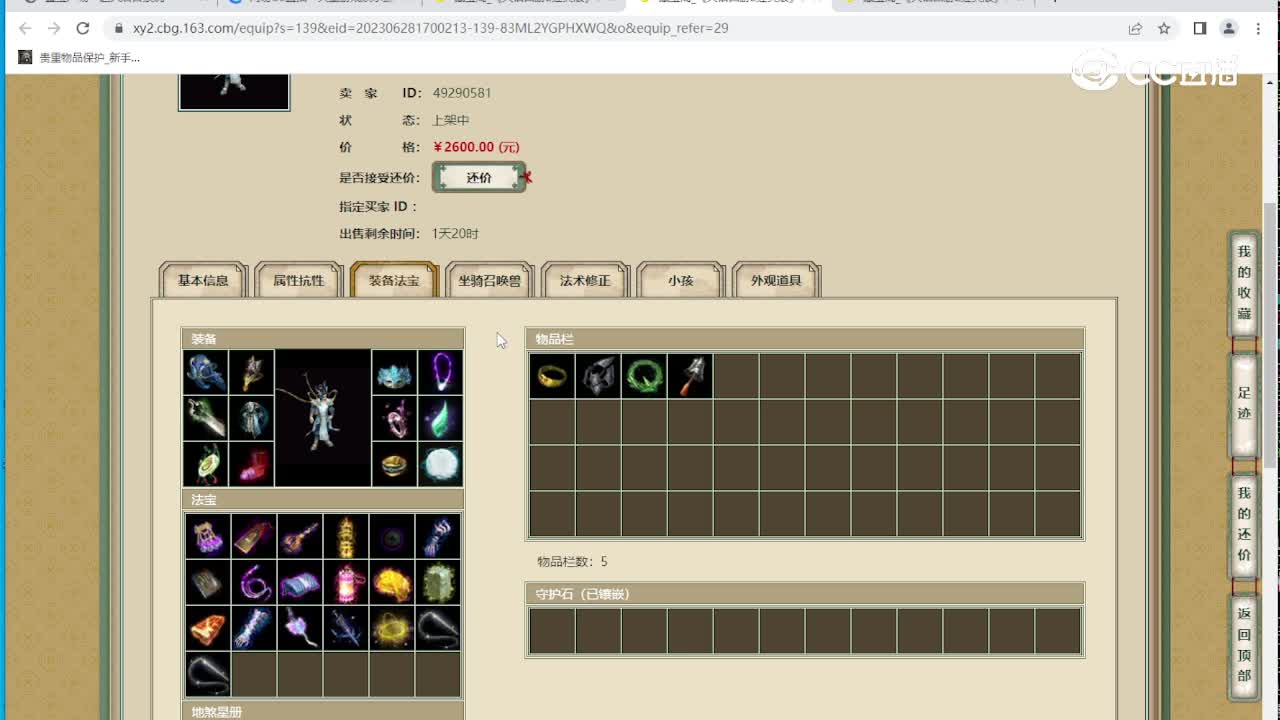
Task: View the white glowing orb equipment slot
Action: [x=440, y=464]
